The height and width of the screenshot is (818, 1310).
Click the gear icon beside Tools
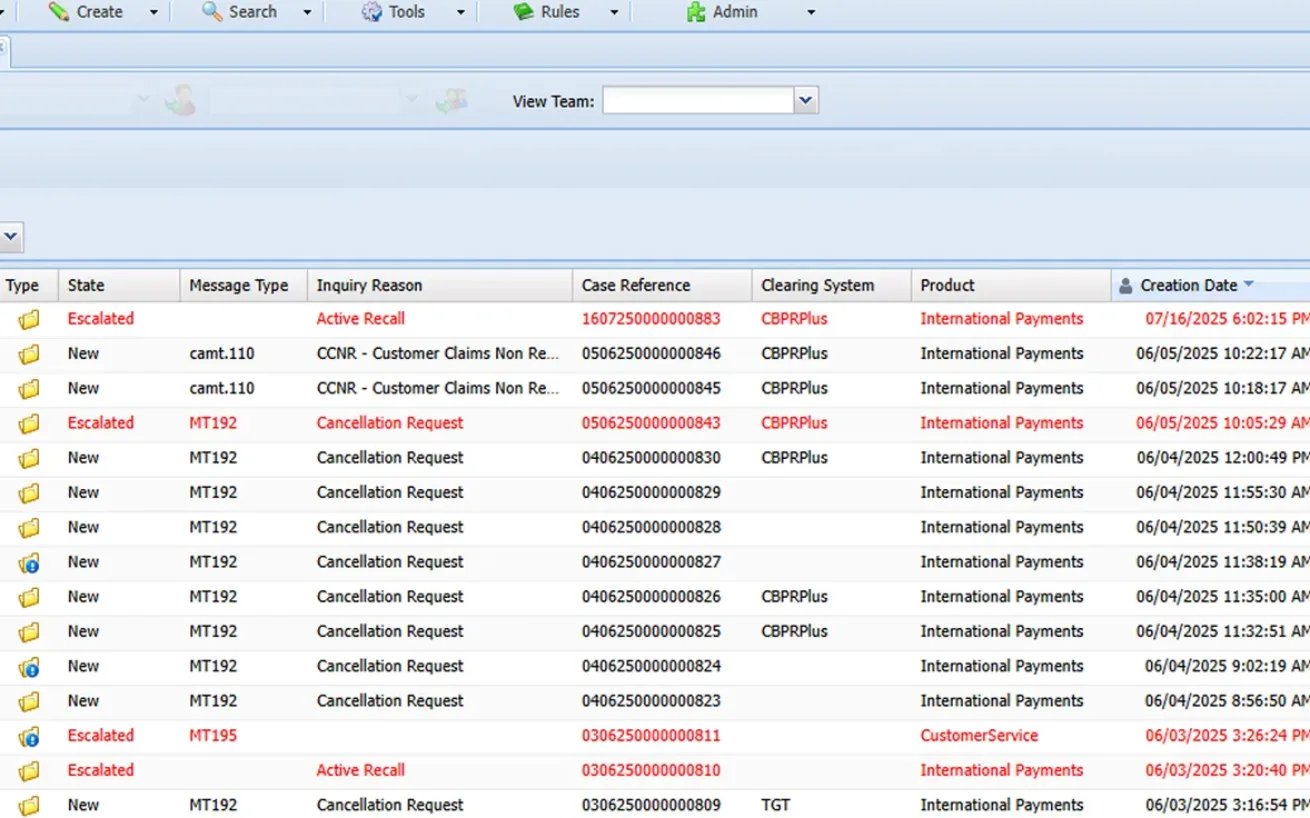click(x=372, y=12)
